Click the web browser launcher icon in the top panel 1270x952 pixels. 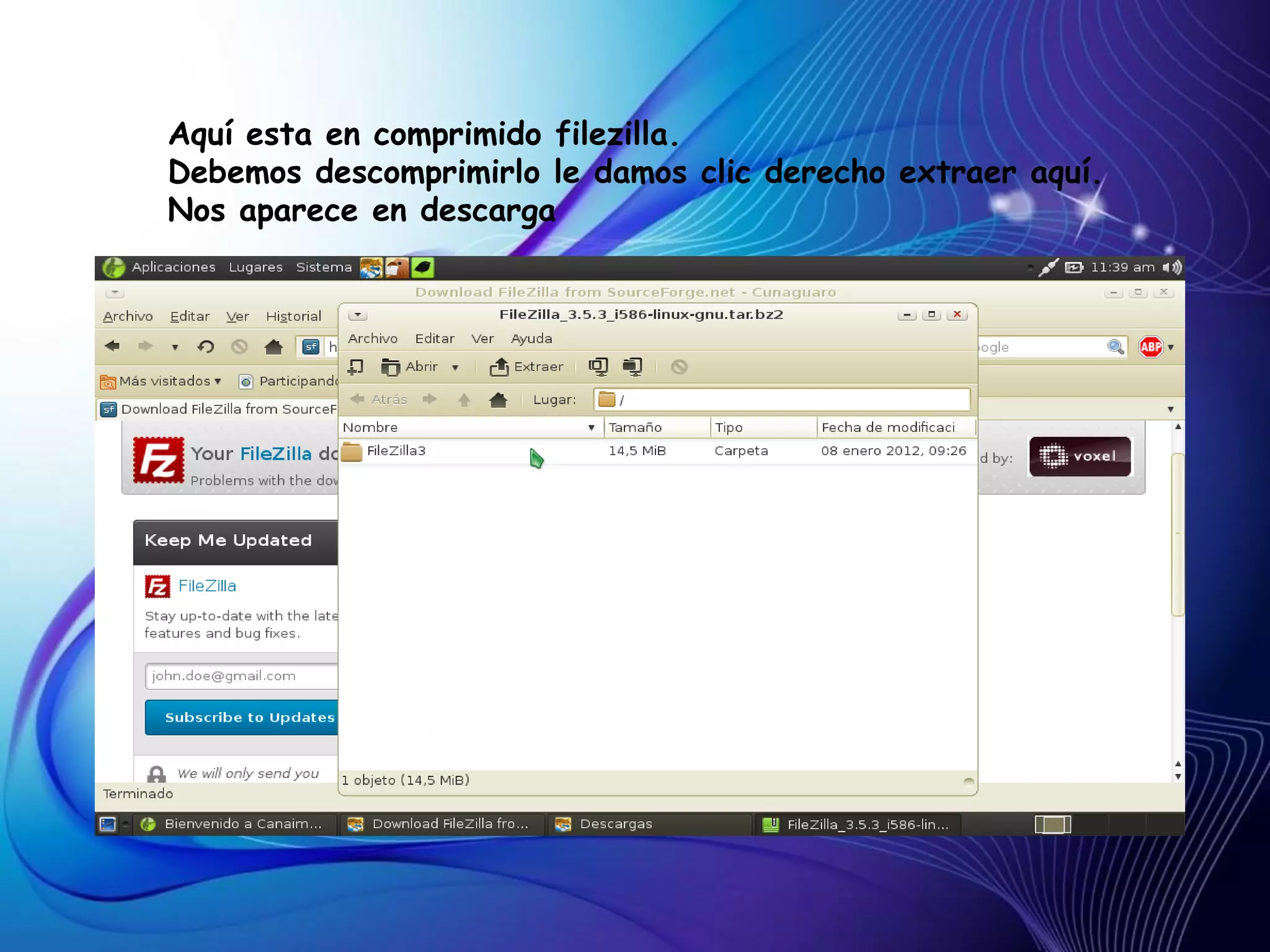(x=371, y=268)
